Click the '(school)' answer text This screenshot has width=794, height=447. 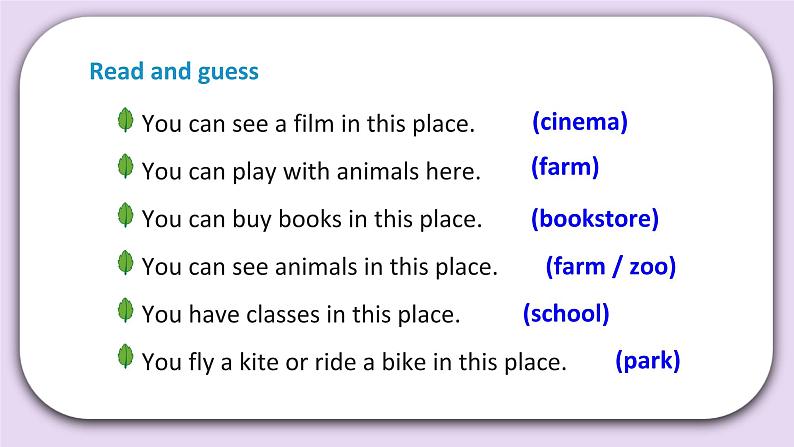(565, 313)
